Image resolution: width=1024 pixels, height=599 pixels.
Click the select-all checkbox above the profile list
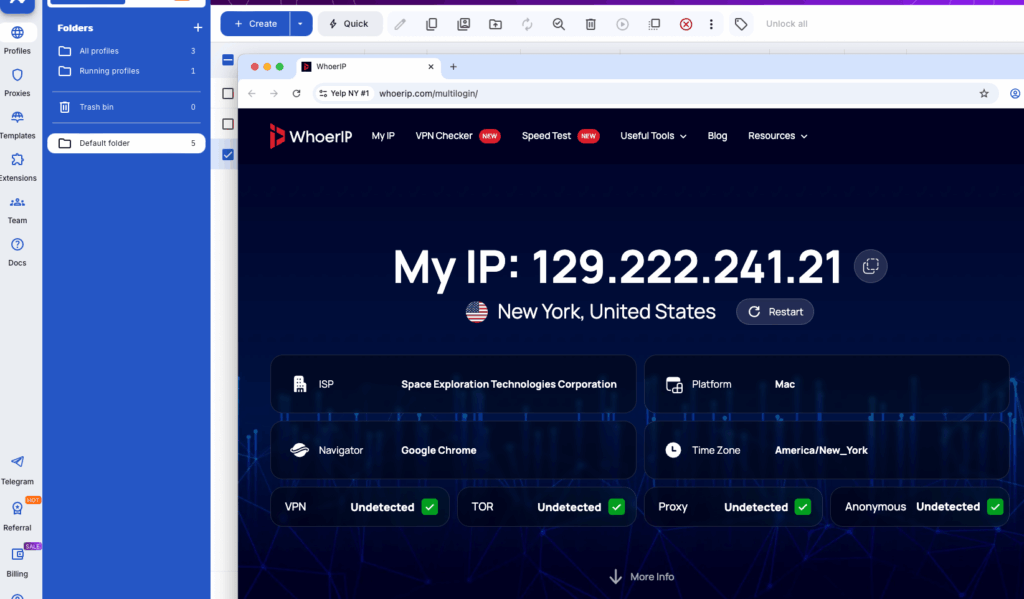[226, 60]
